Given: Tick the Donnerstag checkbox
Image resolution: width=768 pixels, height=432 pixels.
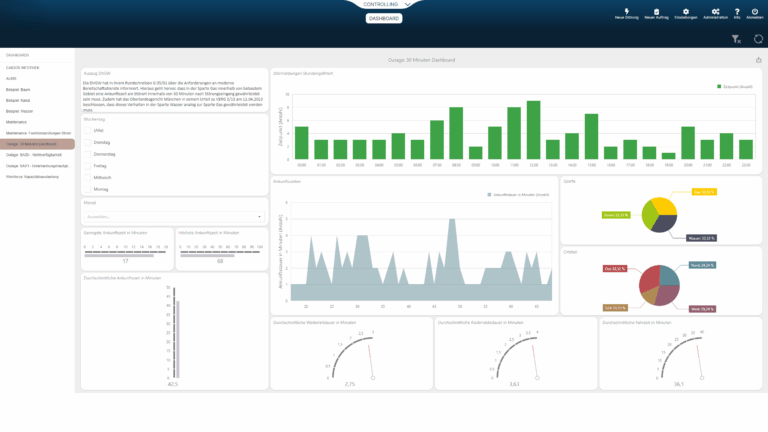Looking at the screenshot, I should tap(88, 154).
